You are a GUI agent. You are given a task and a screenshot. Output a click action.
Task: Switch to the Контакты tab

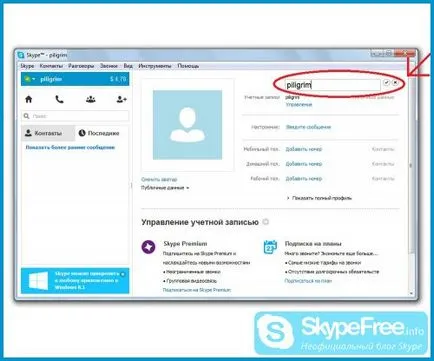[48, 133]
